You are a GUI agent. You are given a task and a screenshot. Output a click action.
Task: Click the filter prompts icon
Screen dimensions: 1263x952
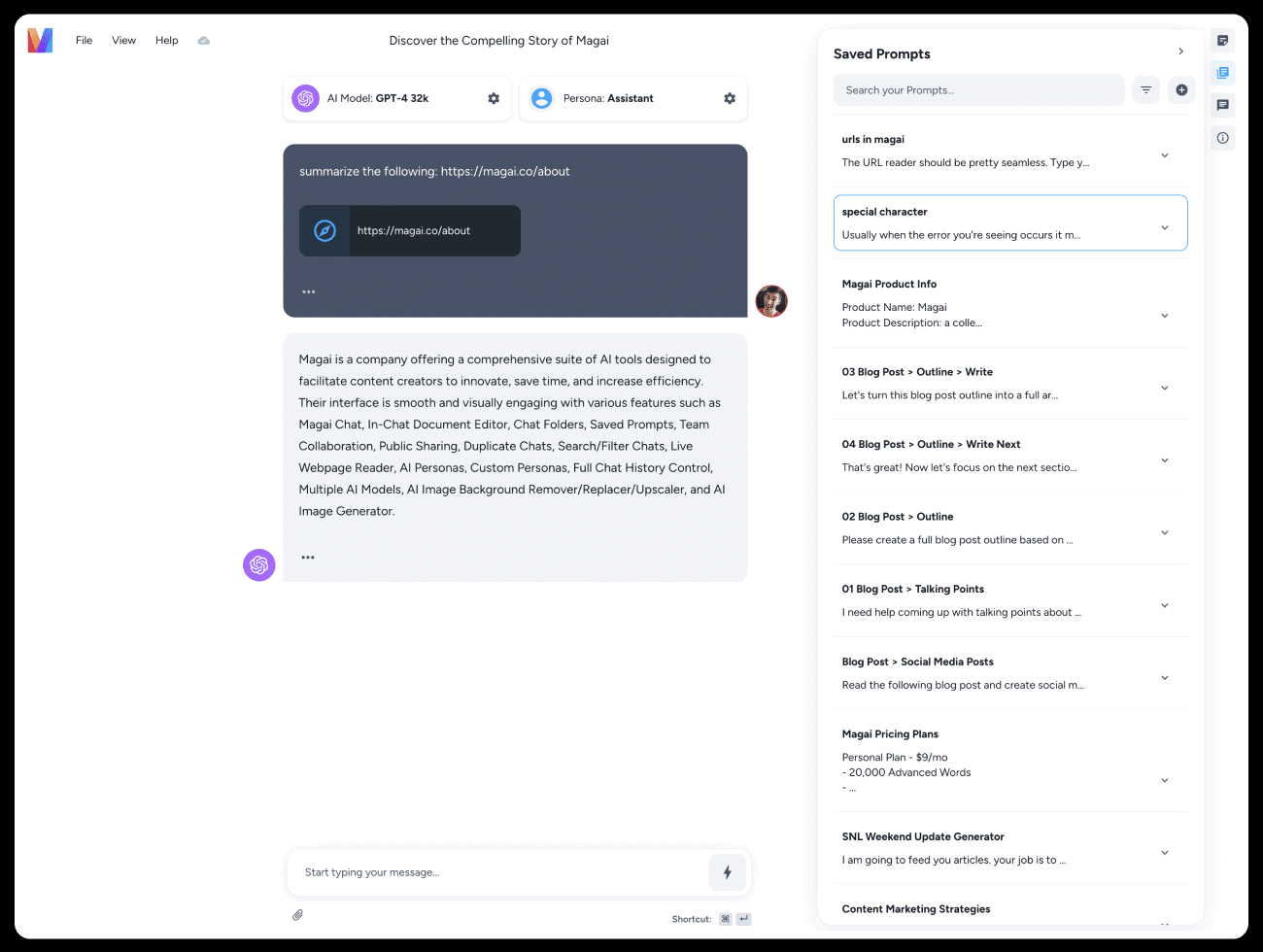(1146, 90)
